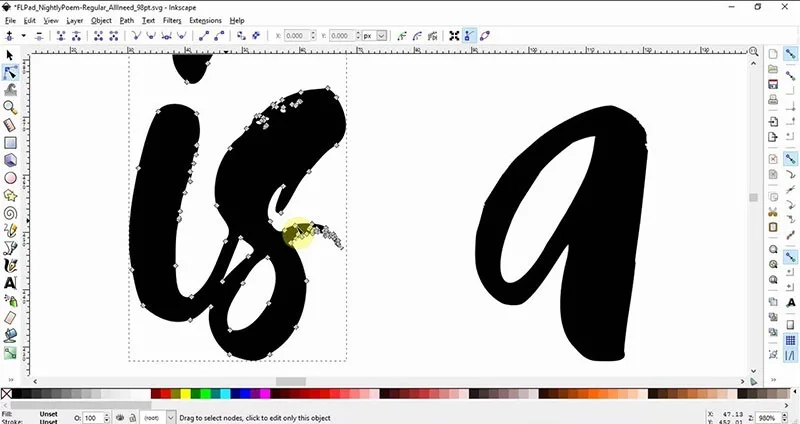This screenshot has height=424, width=800.
Task: Click Save document icon in commands bar
Action: coord(773,84)
